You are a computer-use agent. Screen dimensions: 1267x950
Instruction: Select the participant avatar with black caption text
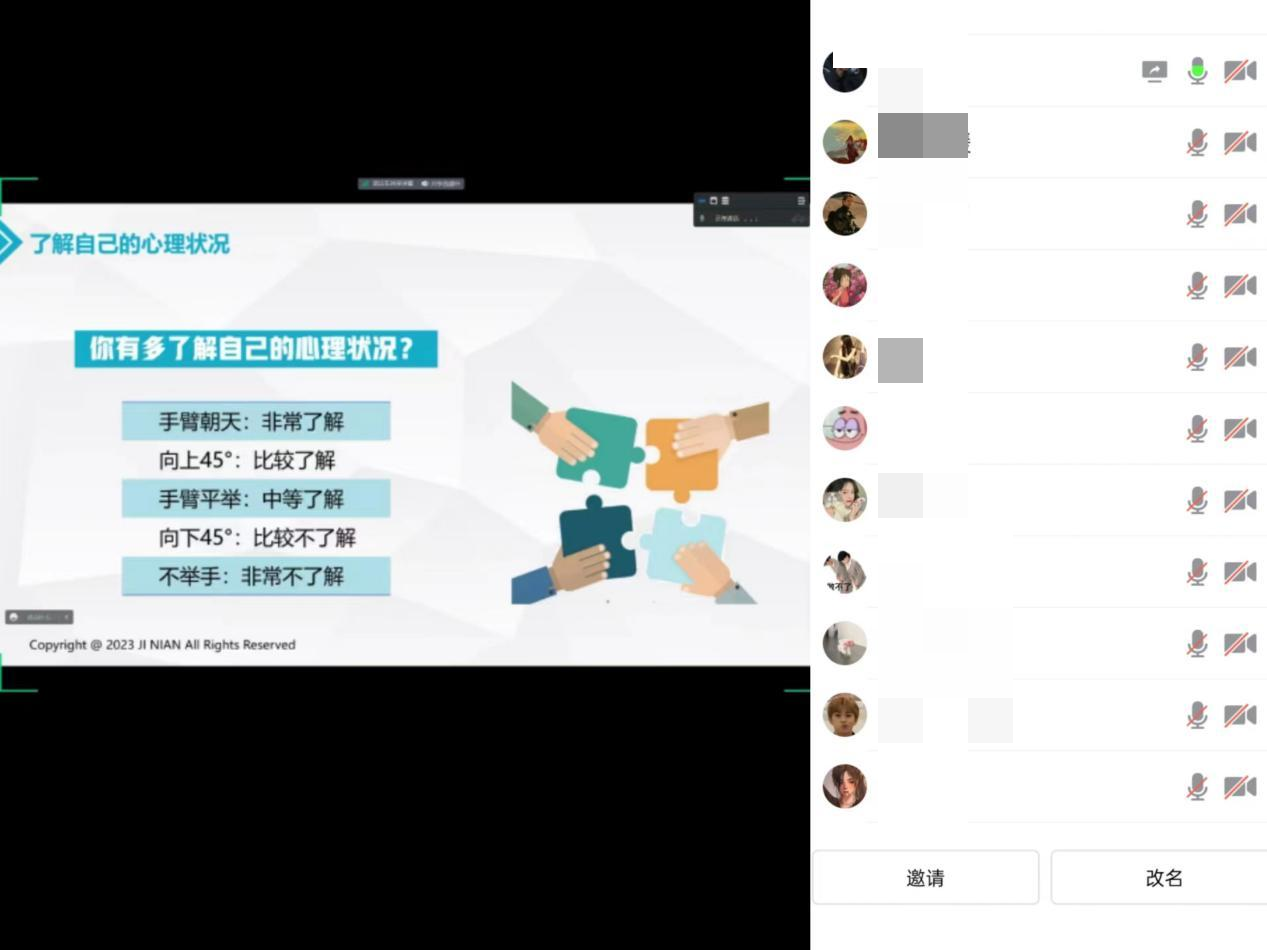845,572
